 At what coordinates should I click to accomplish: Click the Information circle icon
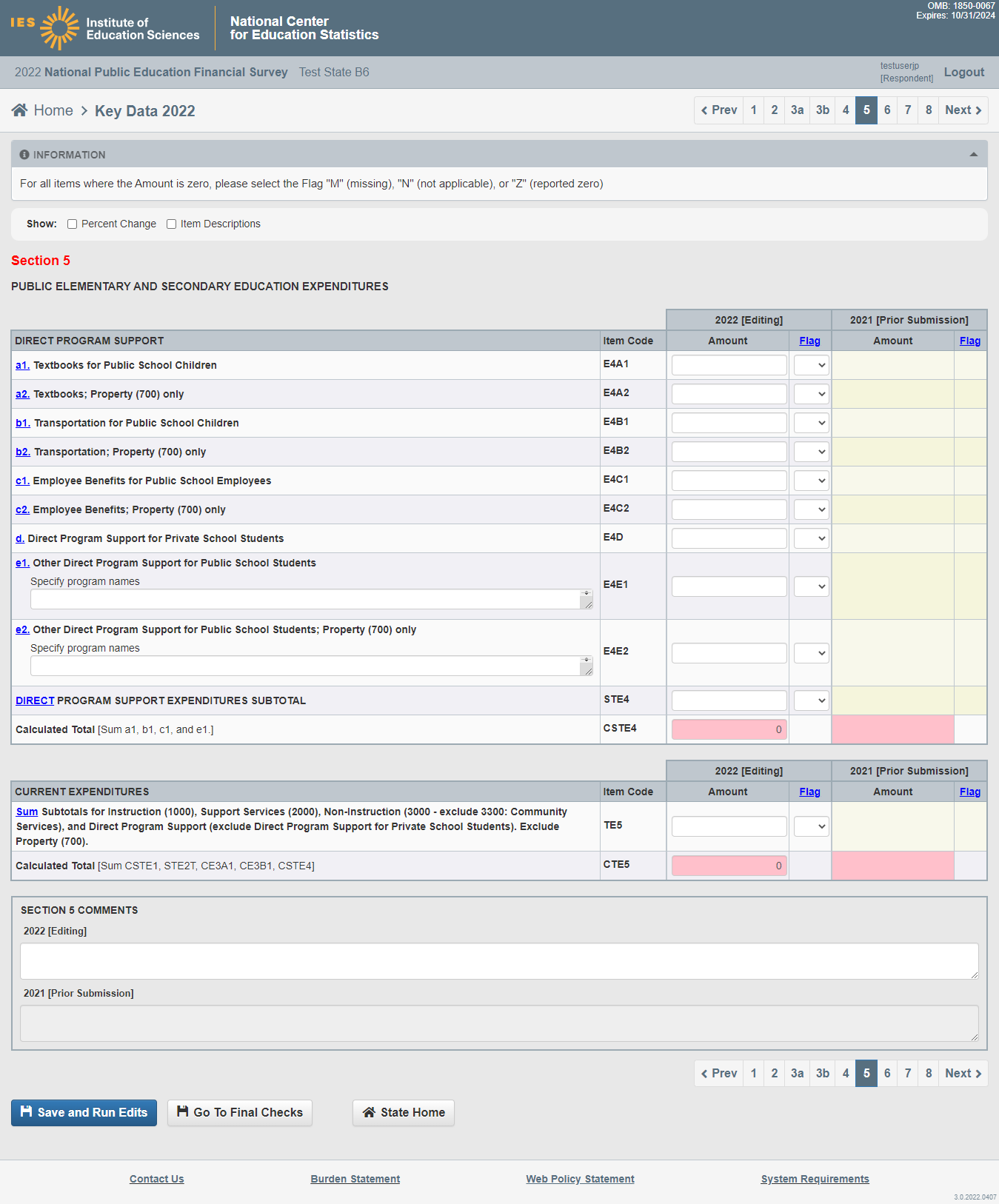(24, 155)
